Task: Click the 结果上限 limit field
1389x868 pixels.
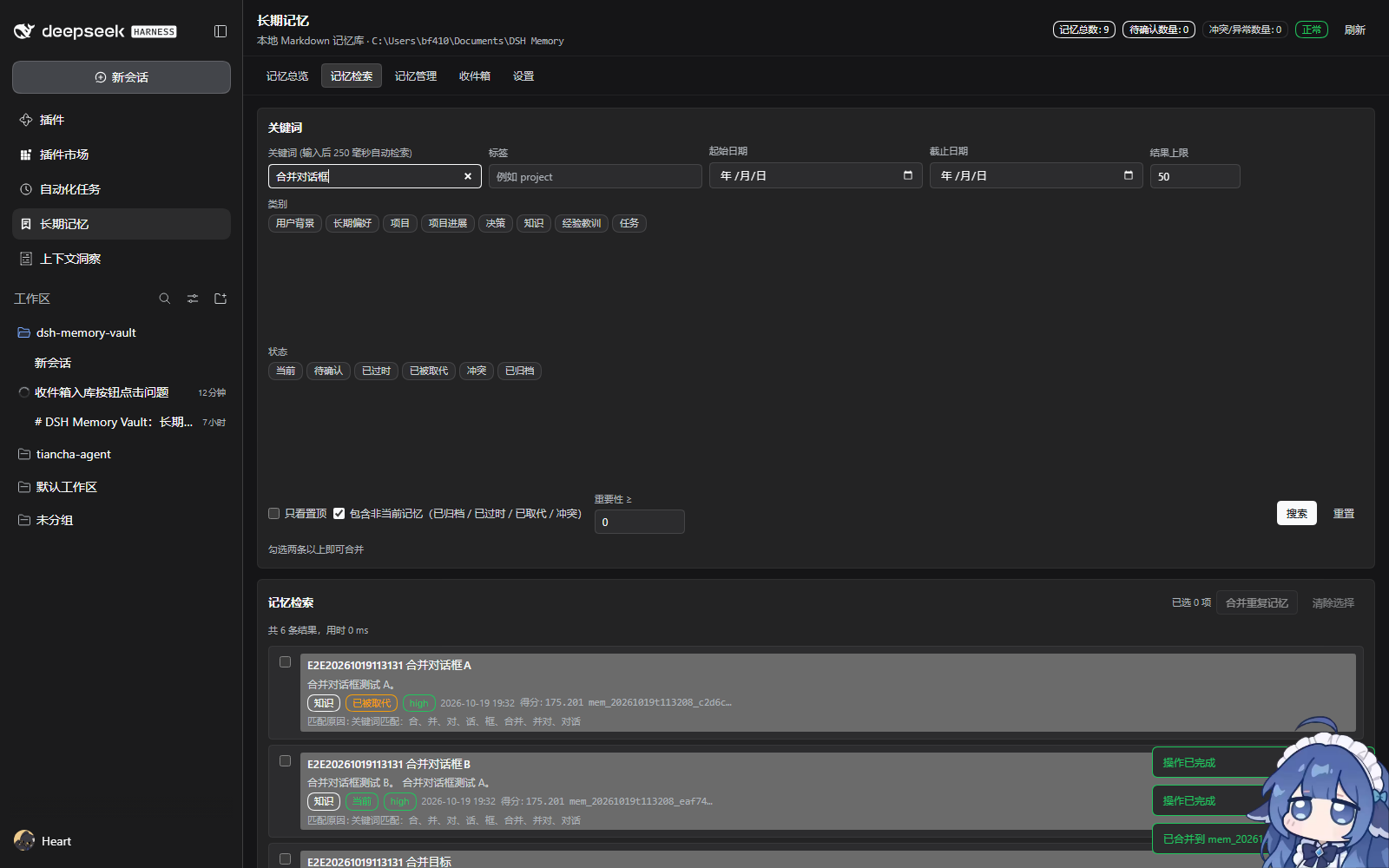Action: [1195, 176]
